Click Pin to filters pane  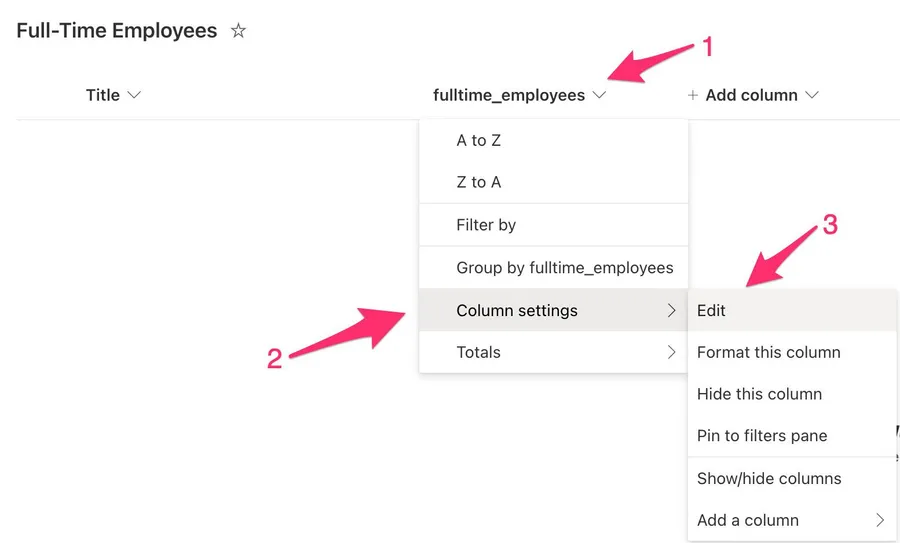coord(762,437)
